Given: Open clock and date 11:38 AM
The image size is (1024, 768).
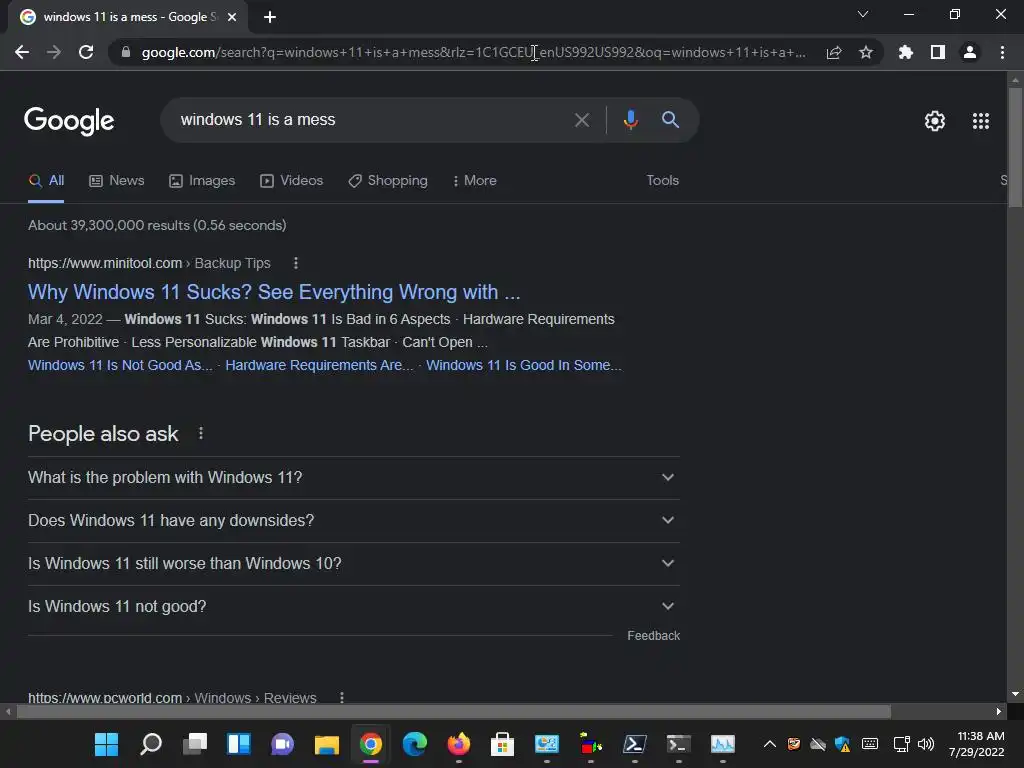Looking at the screenshot, I should tap(976, 744).
